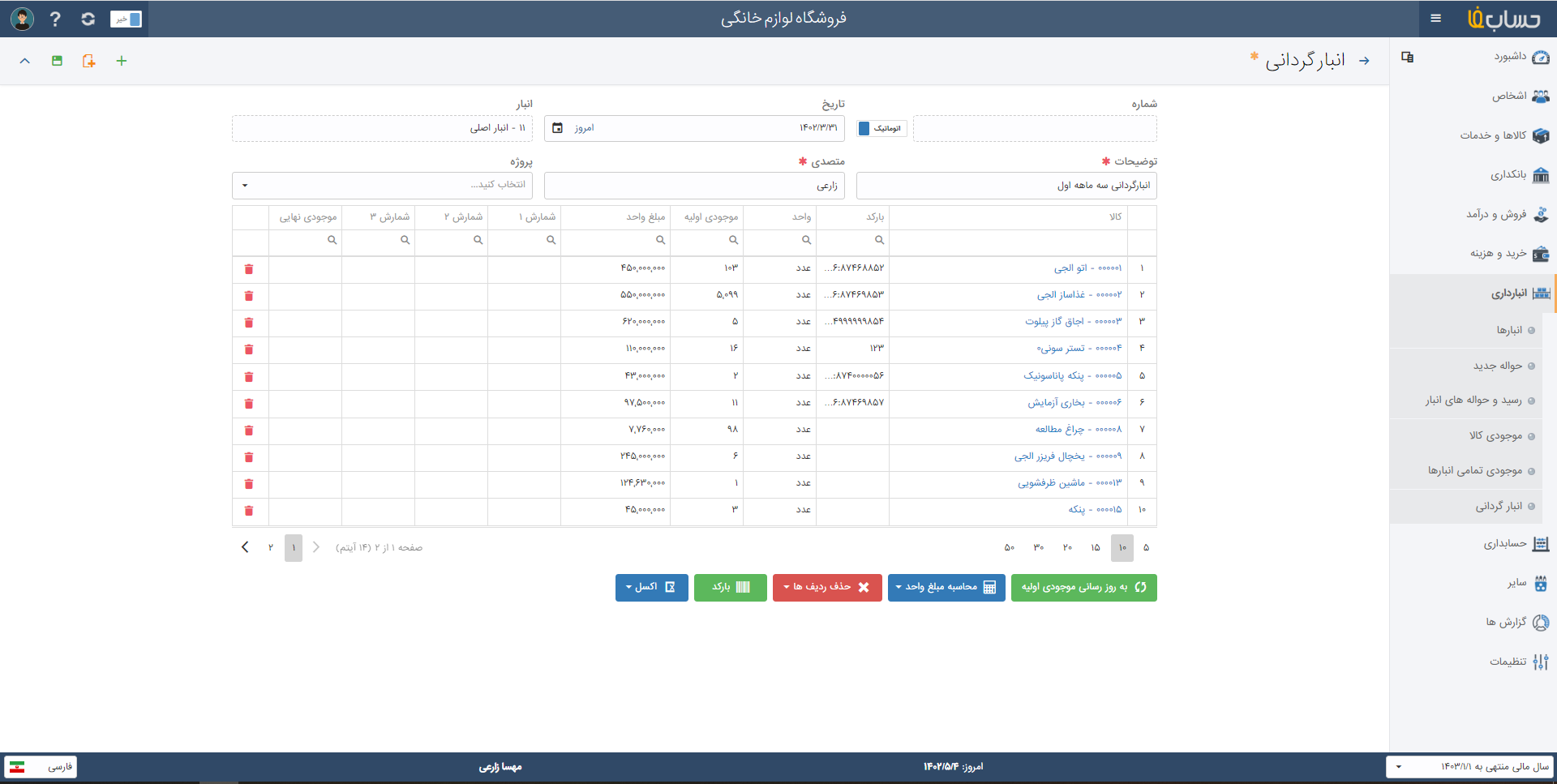
Task: Expand the پروژه project dropdown
Action: [x=382, y=185]
